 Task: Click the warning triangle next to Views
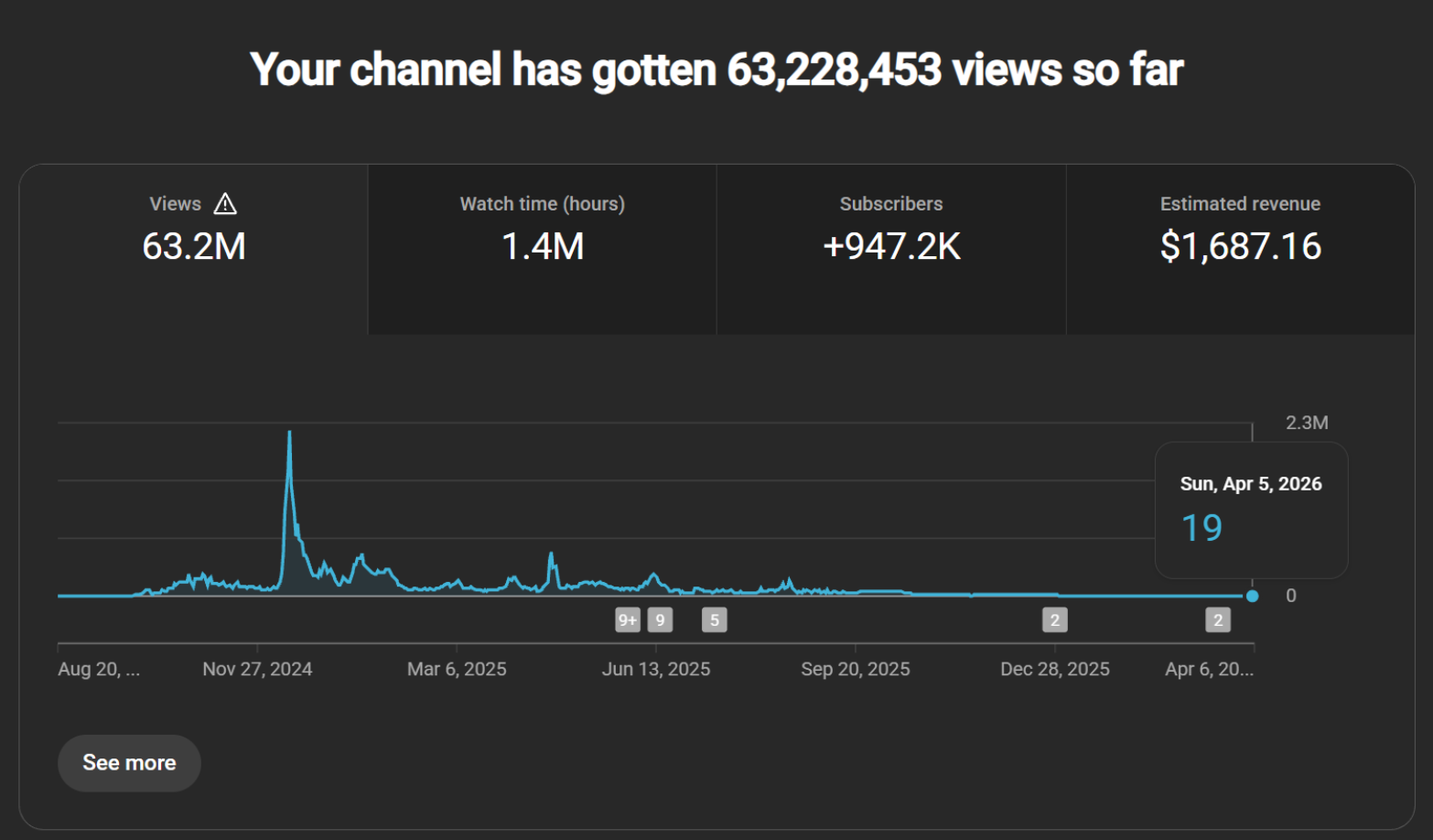(x=225, y=204)
